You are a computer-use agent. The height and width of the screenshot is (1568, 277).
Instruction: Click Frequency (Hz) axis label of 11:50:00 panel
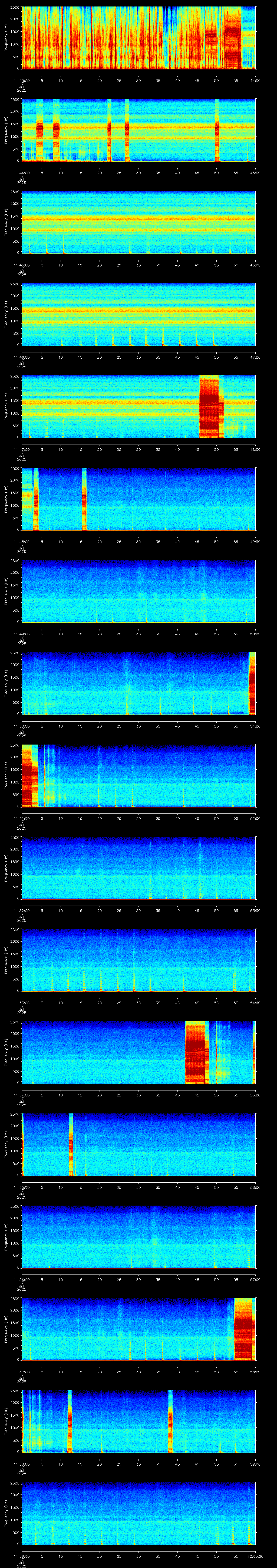coord(6,683)
